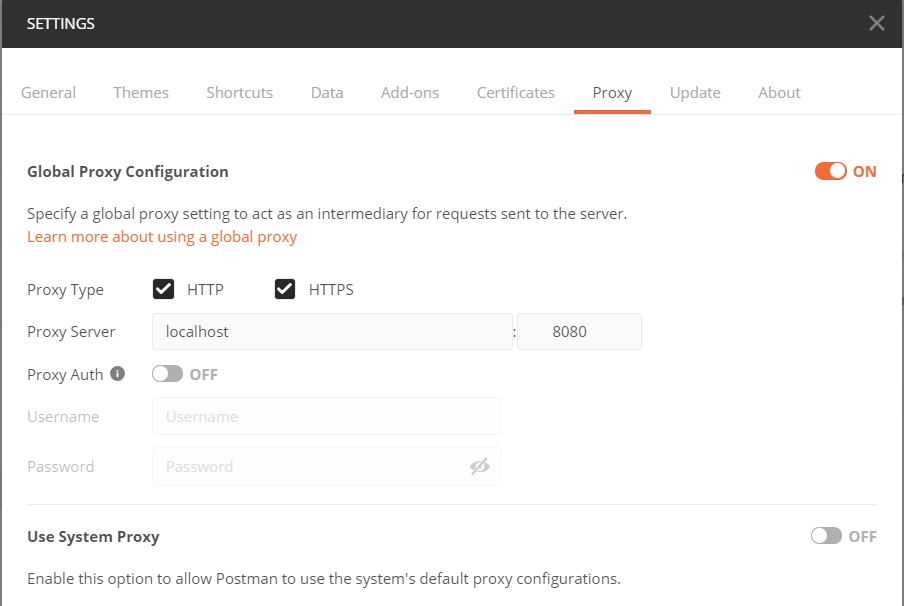
Task: Select the Add-ons tab
Action: coord(409,92)
